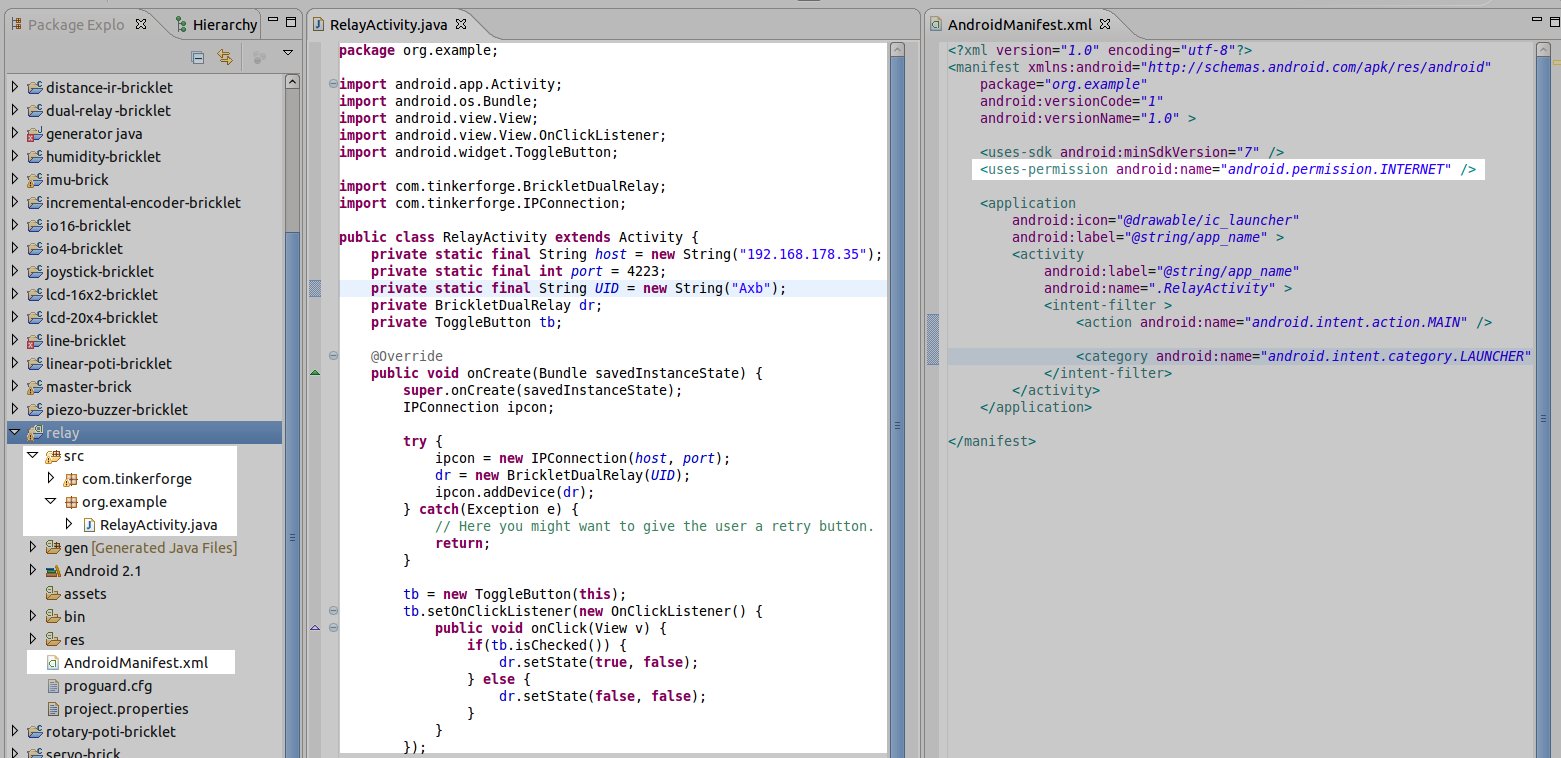The width and height of the screenshot is (1561, 758).
Task: Open the Package Explorer view menu triangle
Action: [x=288, y=52]
